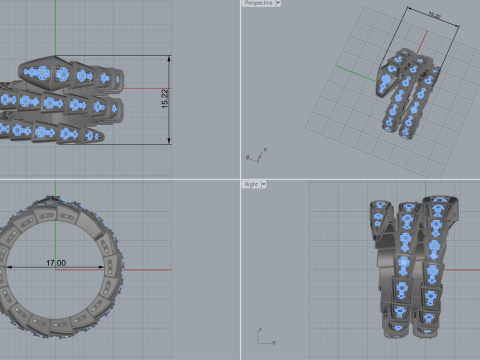This screenshot has width=480, height=360.
Task: Select the ring model in Perspective viewport
Action: pyautogui.click(x=407, y=94)
